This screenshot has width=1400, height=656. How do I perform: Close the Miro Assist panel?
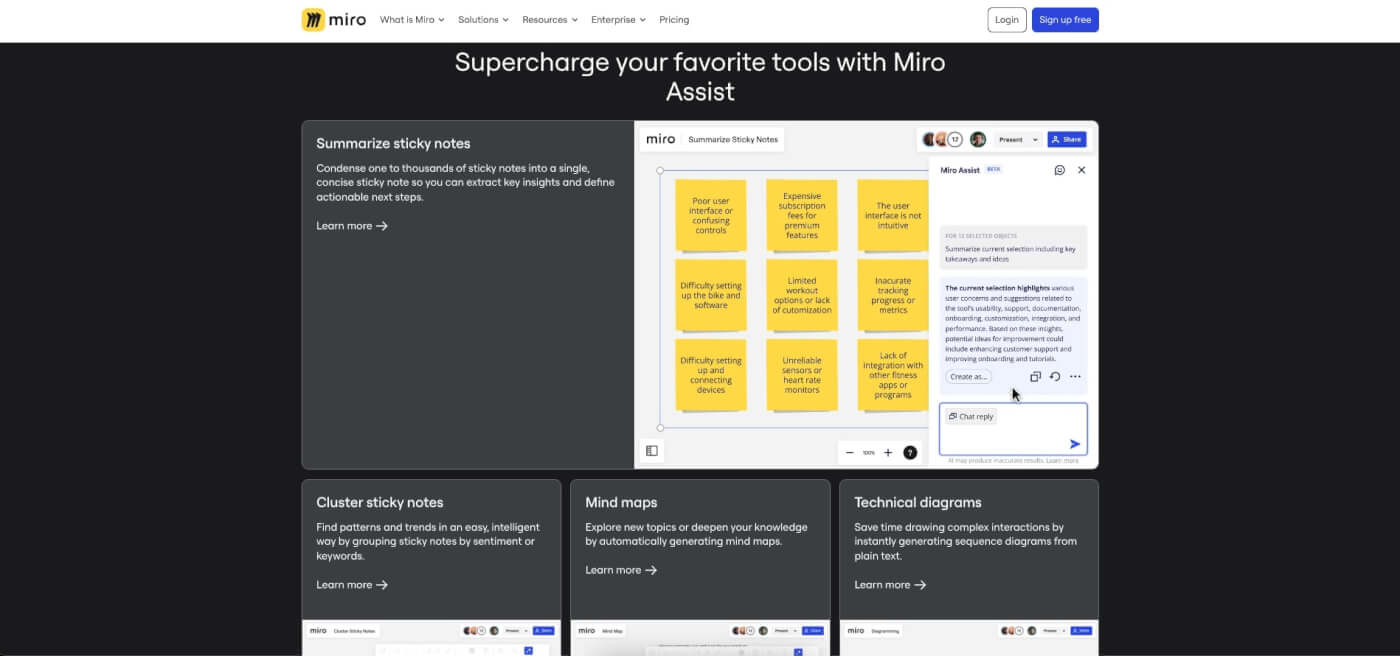click(x=1081, y=170)
